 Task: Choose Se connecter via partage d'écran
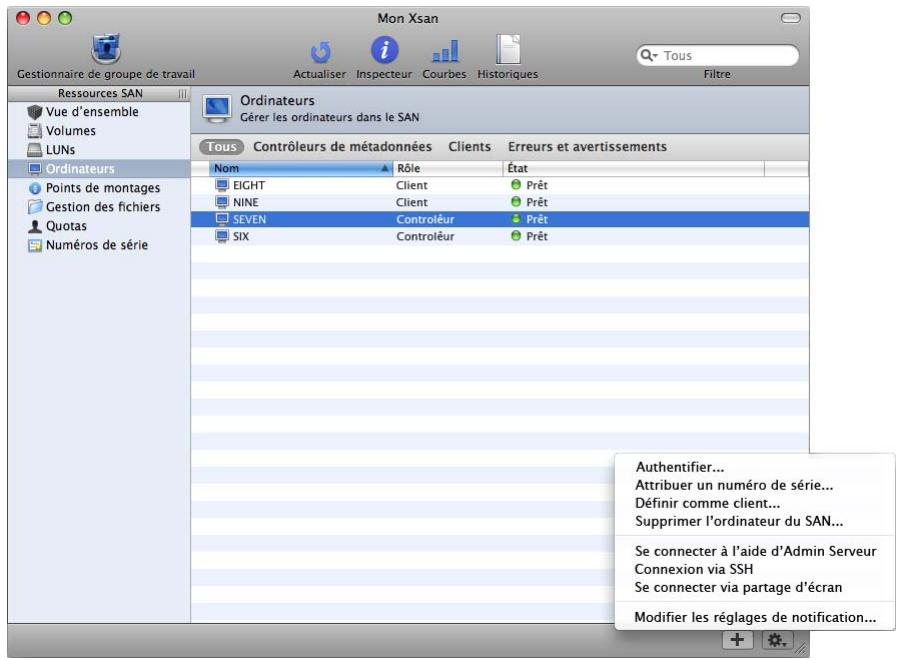754,587
